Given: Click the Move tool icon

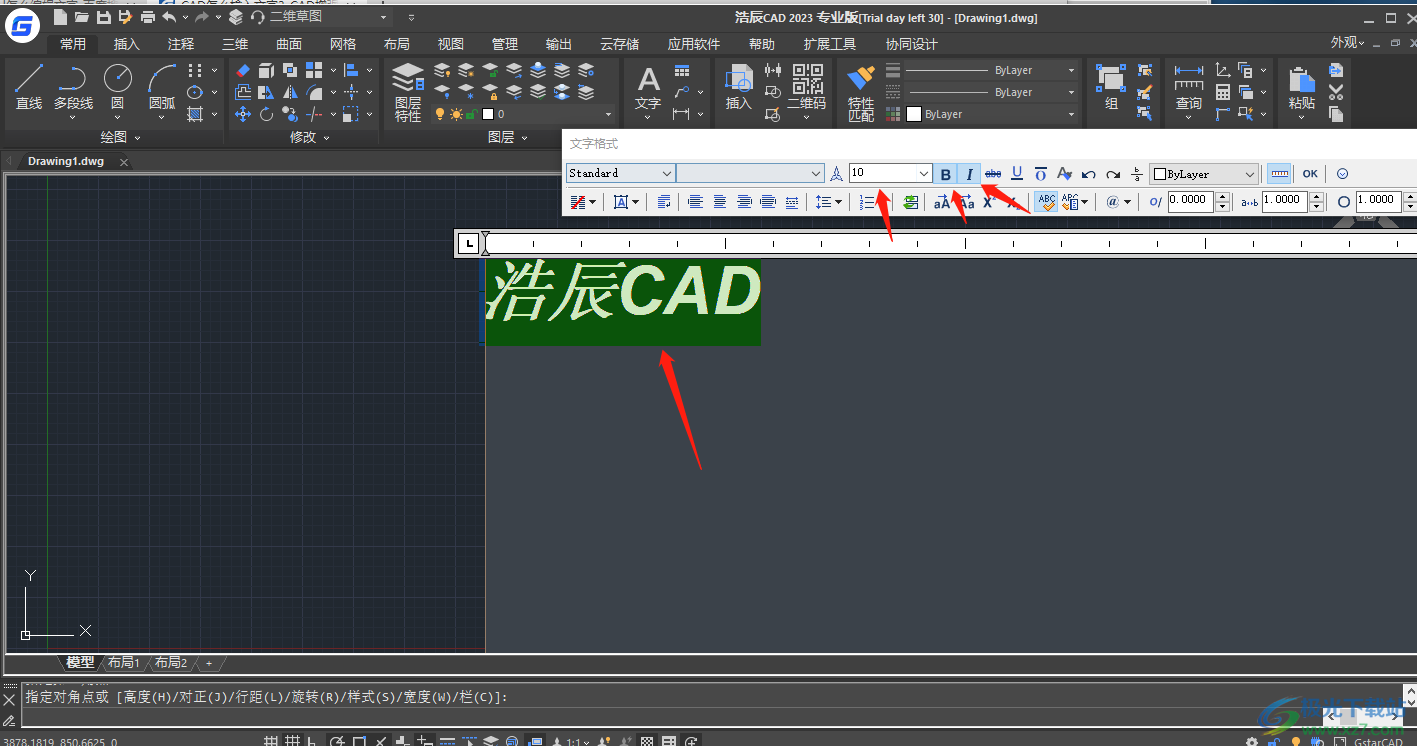Looking at the screenshot, I should pyautogui.click(x=243, y=114).
